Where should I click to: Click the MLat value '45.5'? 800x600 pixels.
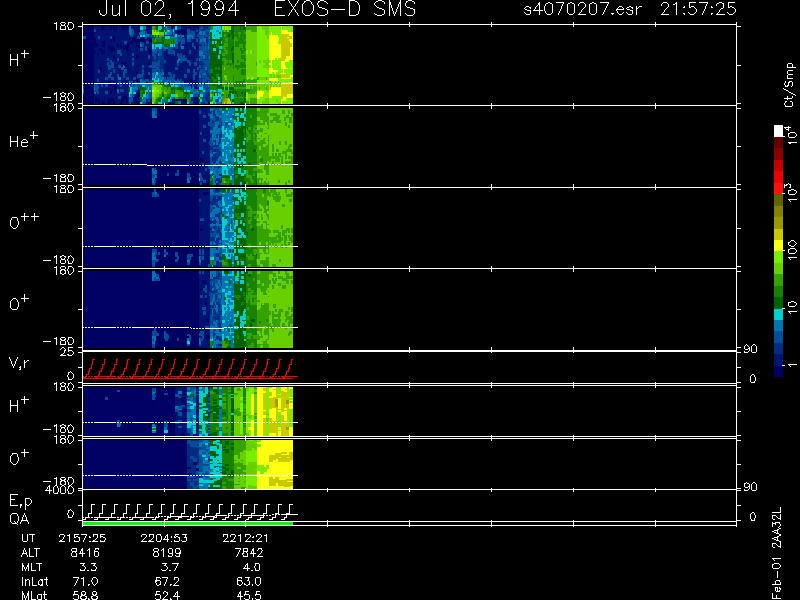coord(248,595)
